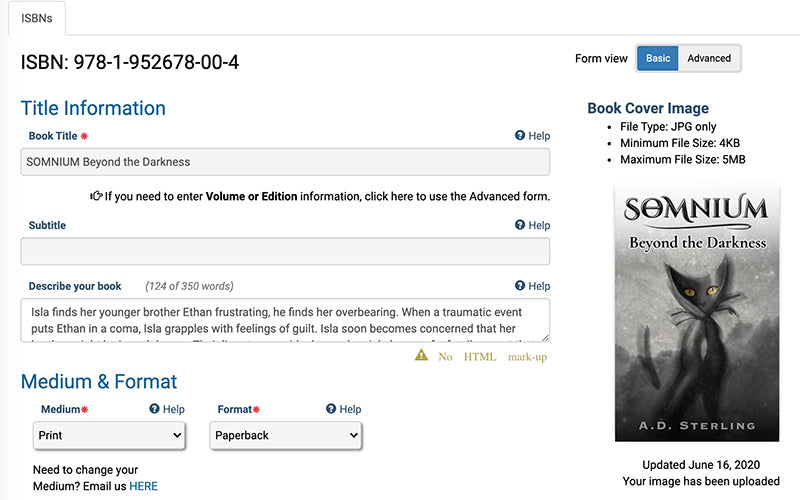Click the Help icon next to Medium
This screenshot has height=500, width=800.
click(x=154, y=409)
